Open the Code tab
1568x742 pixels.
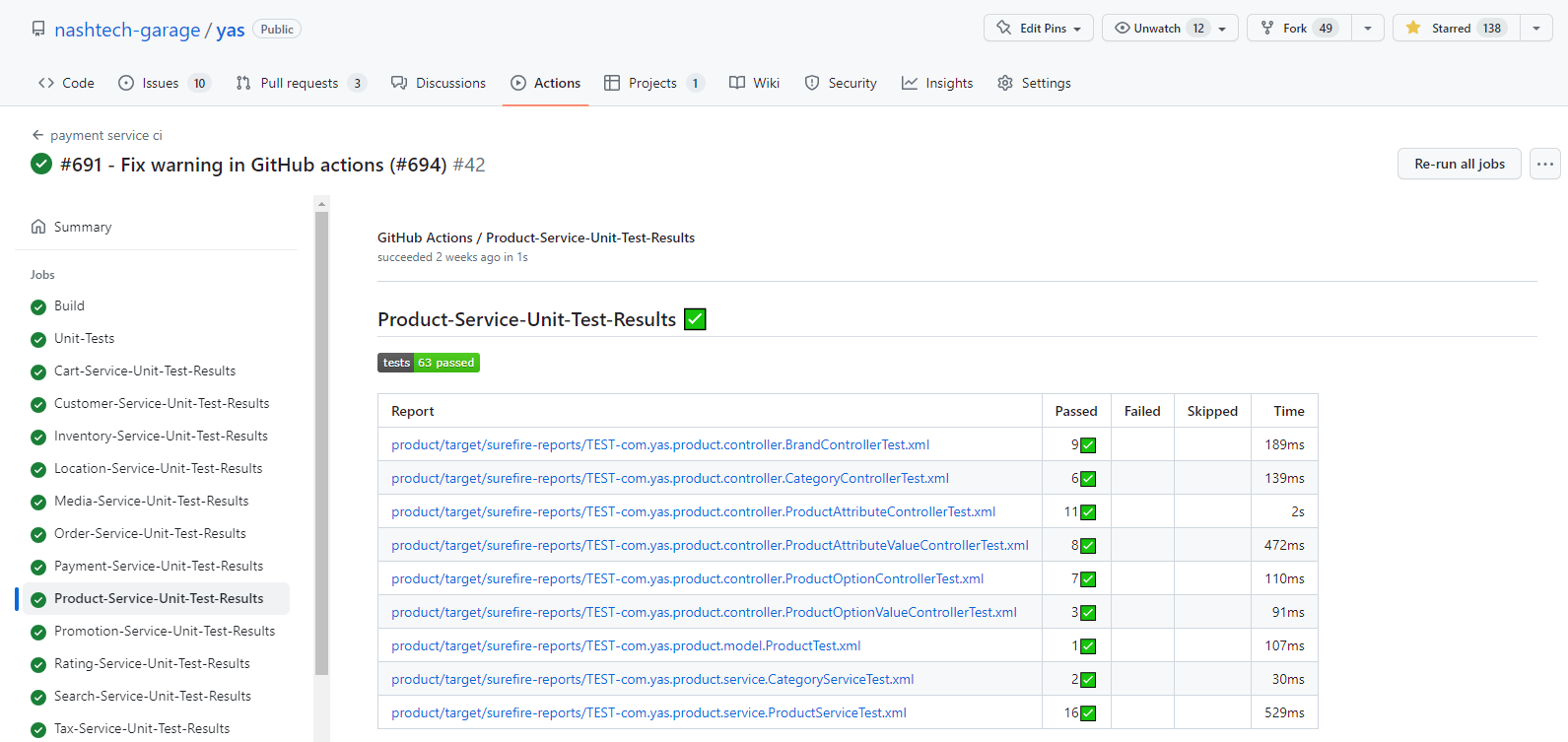coord(66,83)
